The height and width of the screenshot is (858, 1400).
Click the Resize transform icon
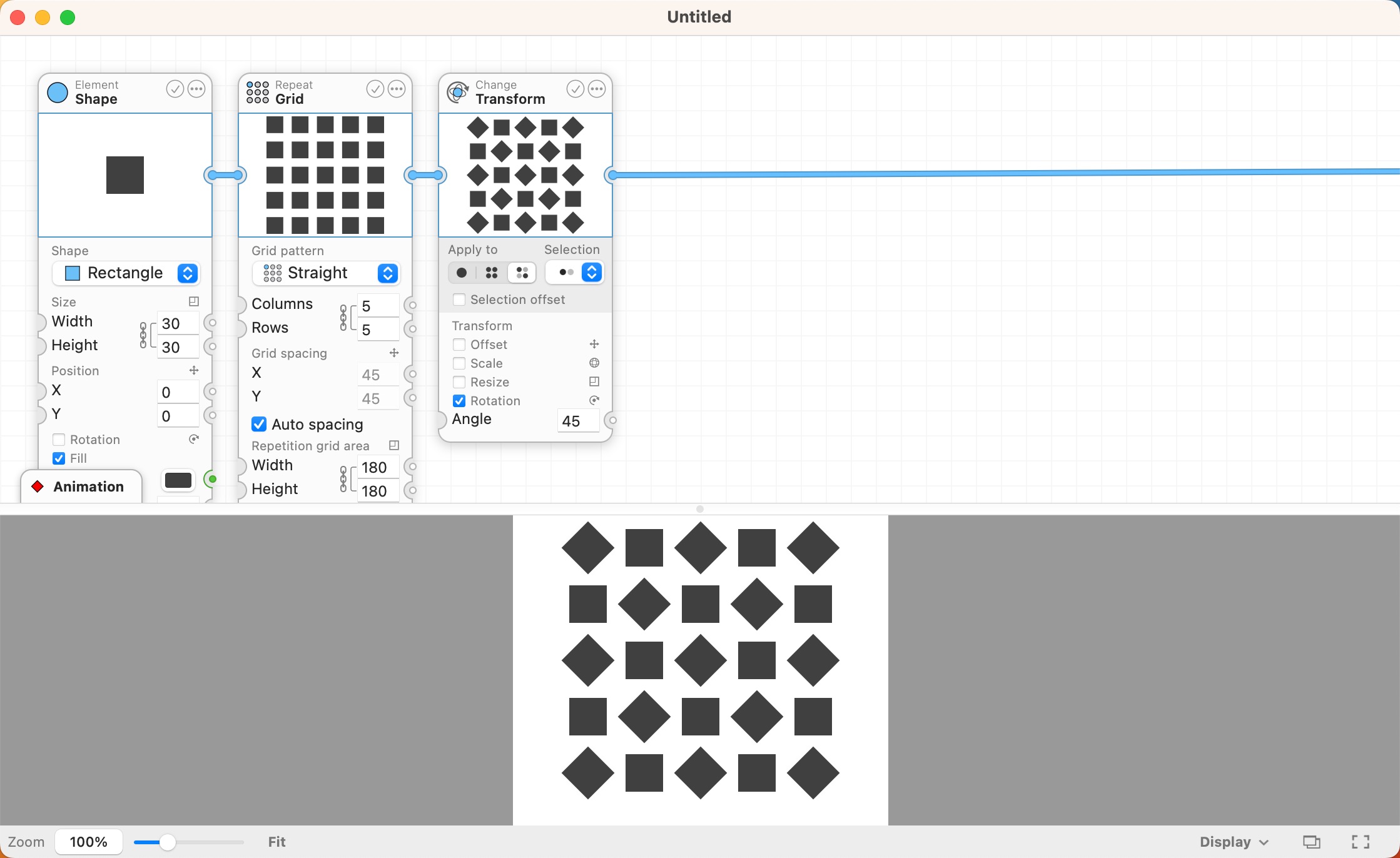(595, 381)
